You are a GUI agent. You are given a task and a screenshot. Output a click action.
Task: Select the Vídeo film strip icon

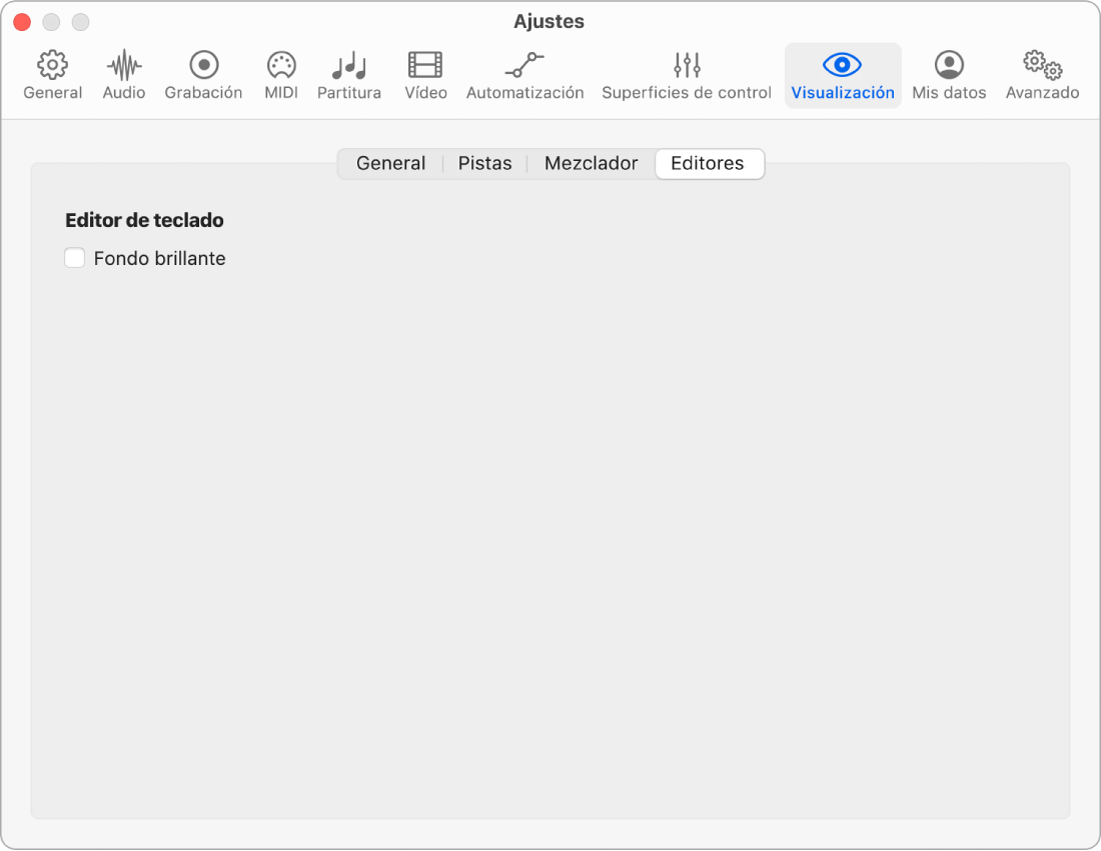point(425,66)
